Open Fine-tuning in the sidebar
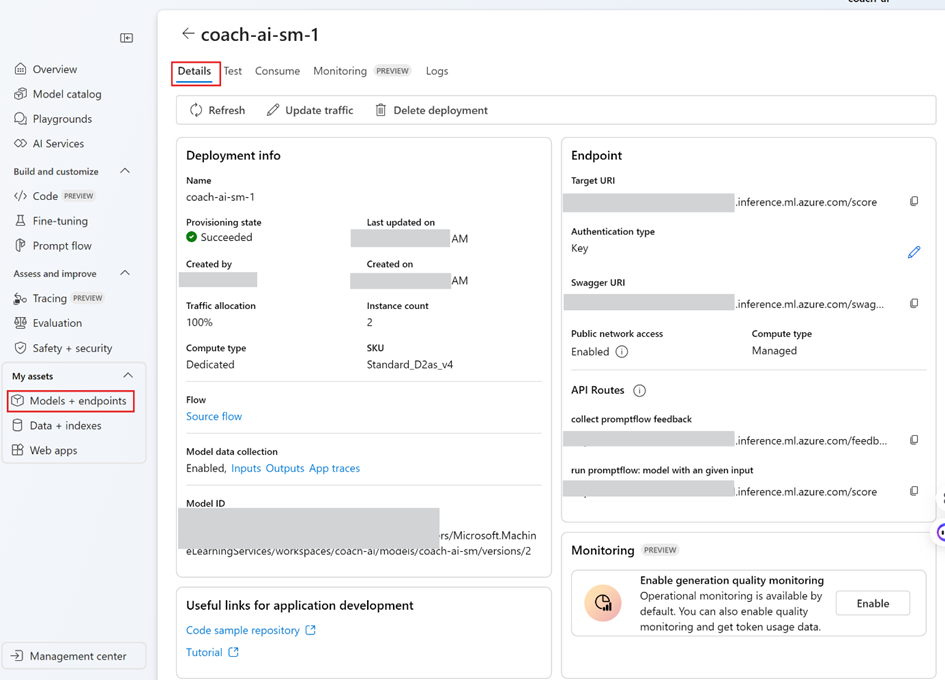 click(x=51, y=221)
